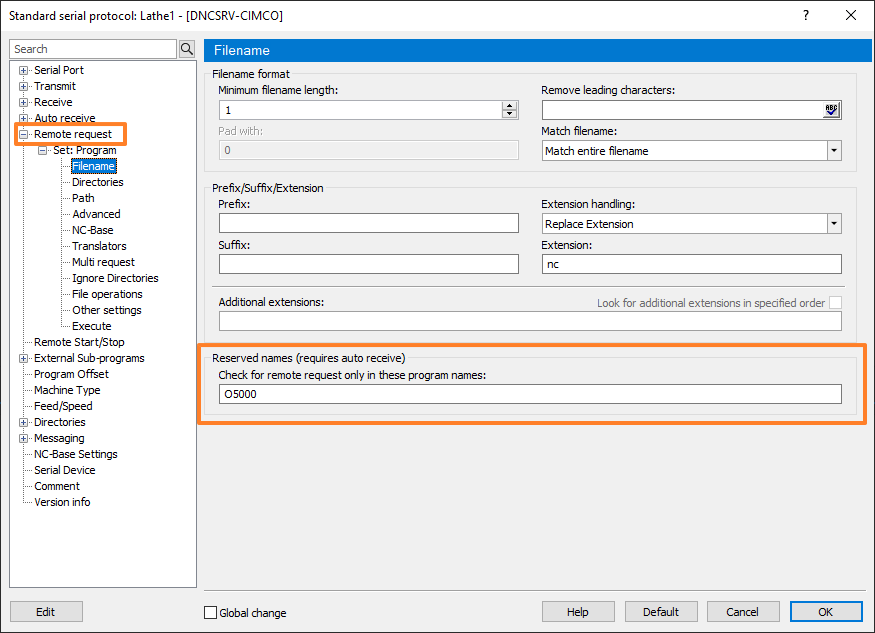This screenshot has height=633, width=875.
Task: Select Filename in the settings tree
Action: click(x=93, y=166)
